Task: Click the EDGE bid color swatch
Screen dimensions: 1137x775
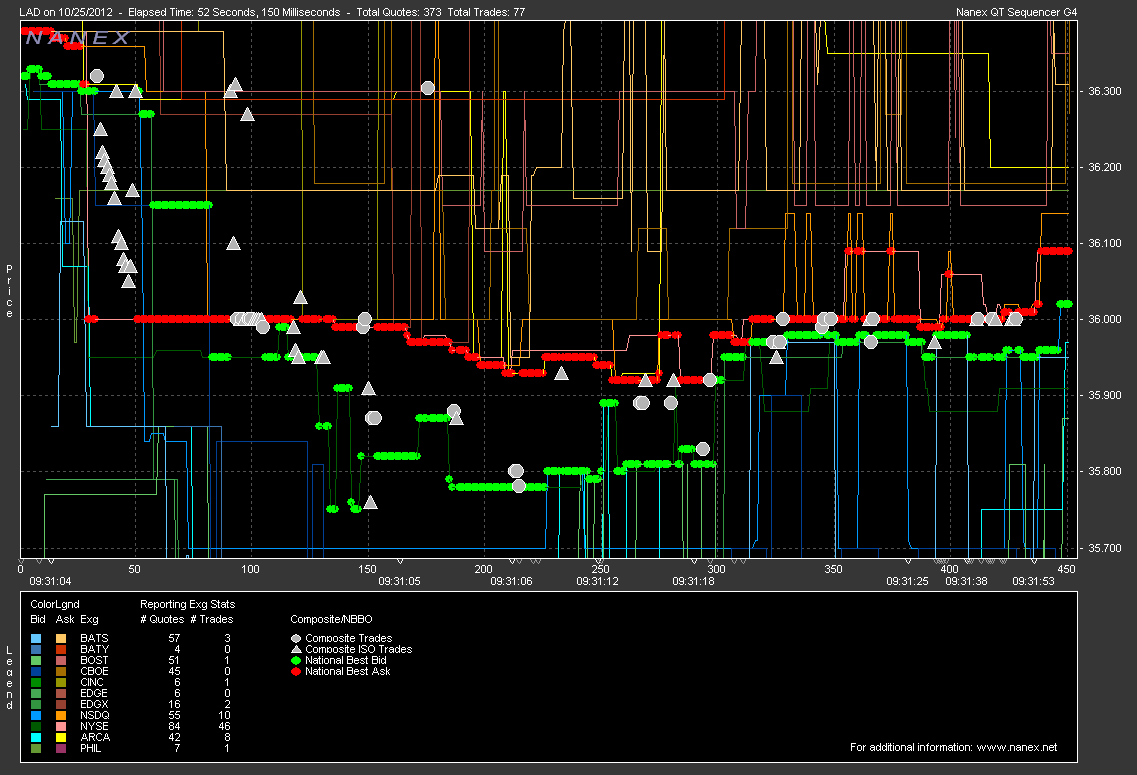Action: [x=36, y=694]
